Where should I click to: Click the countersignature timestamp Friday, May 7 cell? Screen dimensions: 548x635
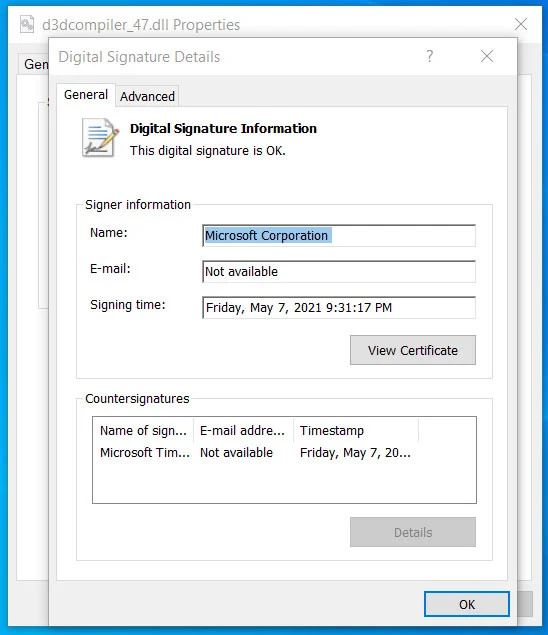355,452
